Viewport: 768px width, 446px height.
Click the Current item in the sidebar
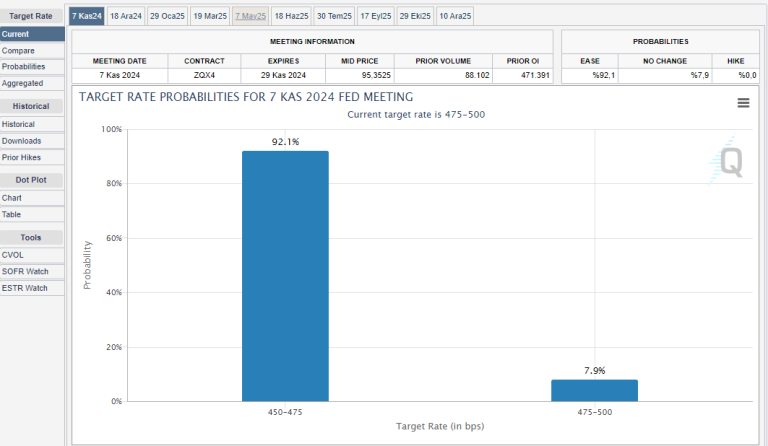coord(16,34)
